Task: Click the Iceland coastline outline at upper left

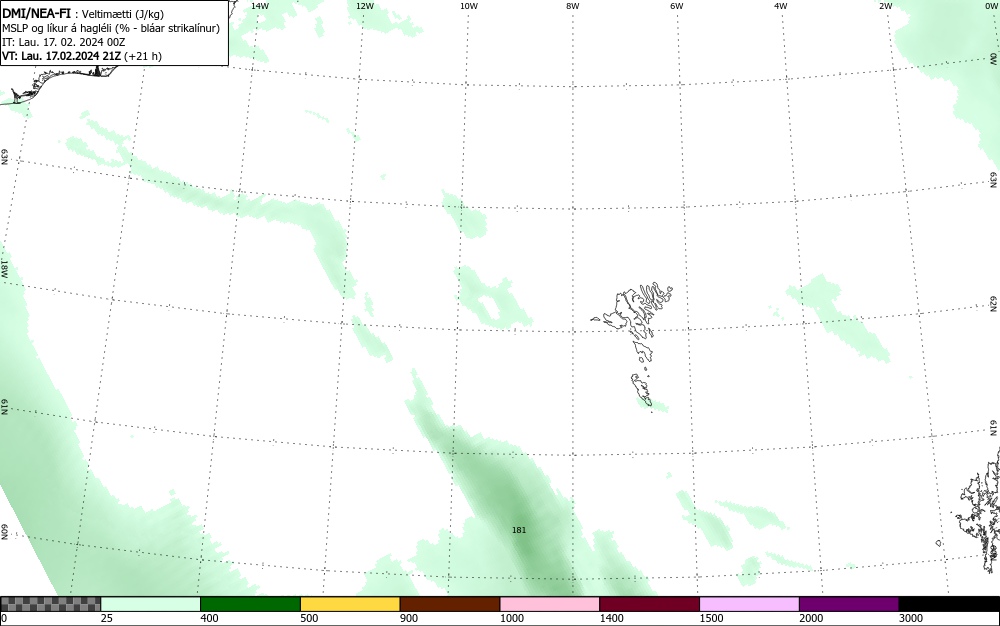Action: click(x=61, y=83)
